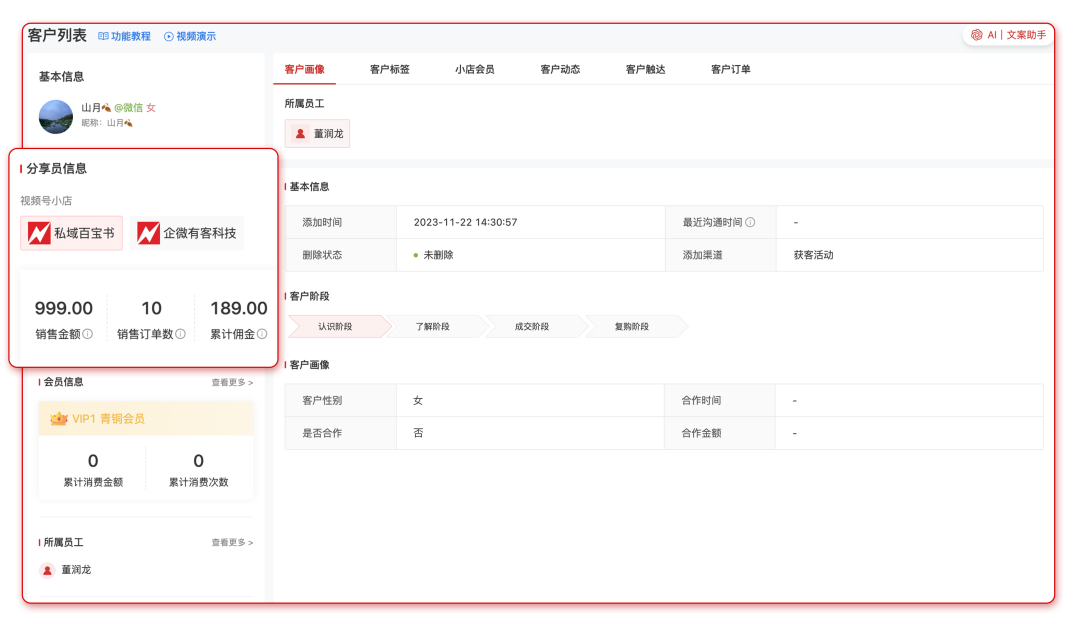The height and width of the screenshot is (624, 1080).
Task: Open the AI 文案助手 assistant
Action: pyautogui.click(x=1008, y=35)
